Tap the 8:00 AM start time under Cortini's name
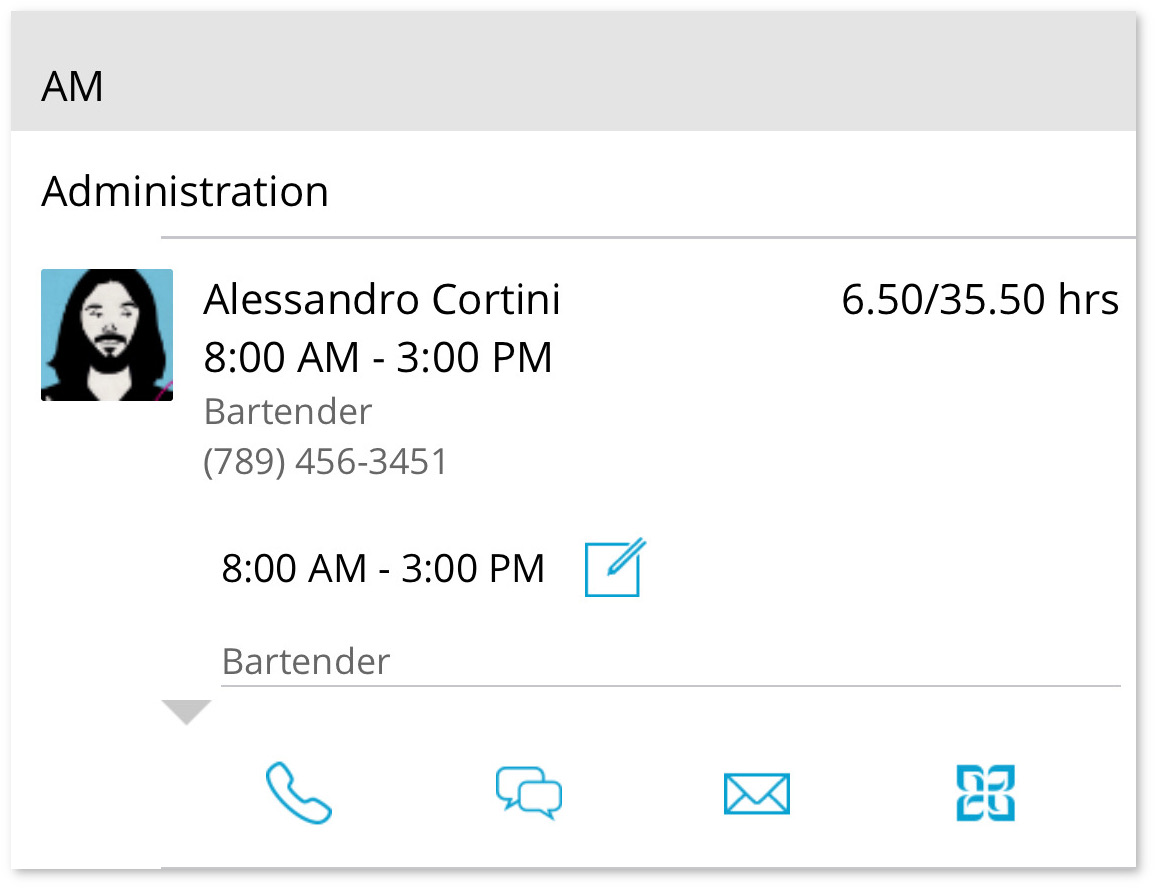This screenshot has width=1155, height=888. [x=281, y=358]
